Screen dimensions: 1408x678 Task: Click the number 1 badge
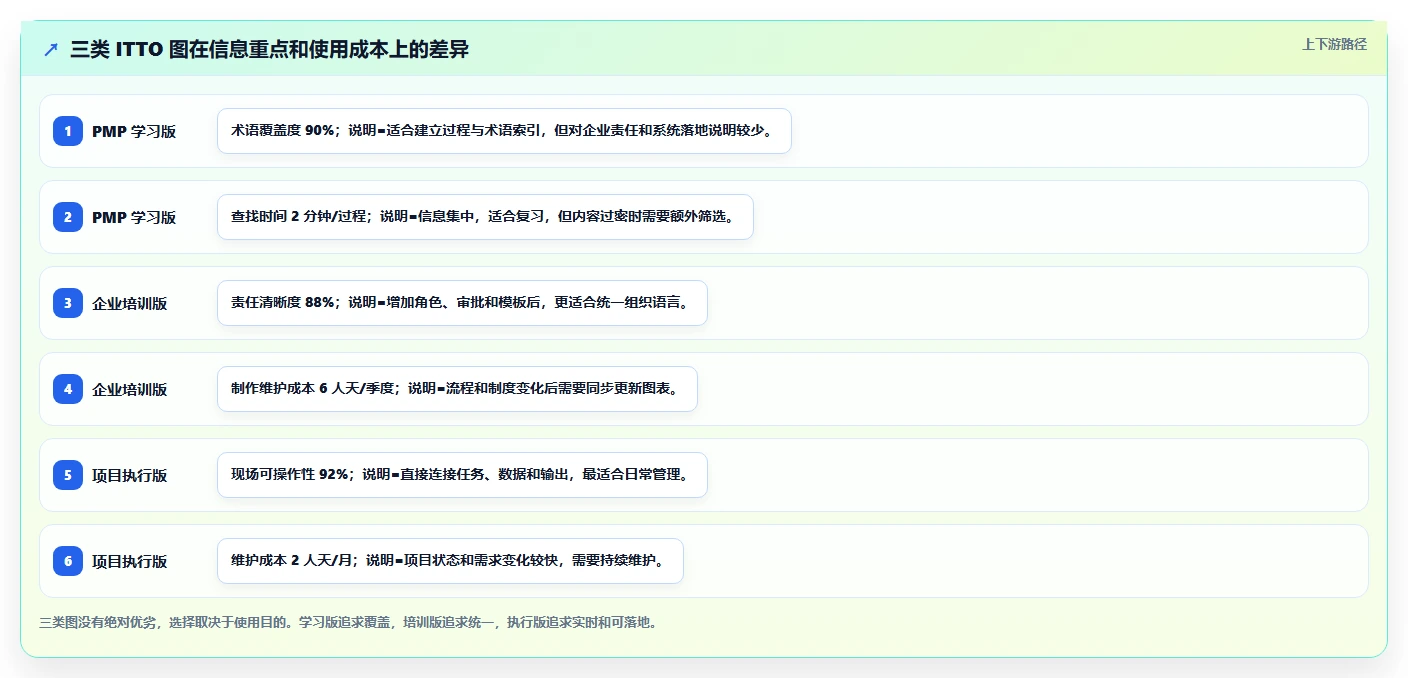(x=68, y=130)
